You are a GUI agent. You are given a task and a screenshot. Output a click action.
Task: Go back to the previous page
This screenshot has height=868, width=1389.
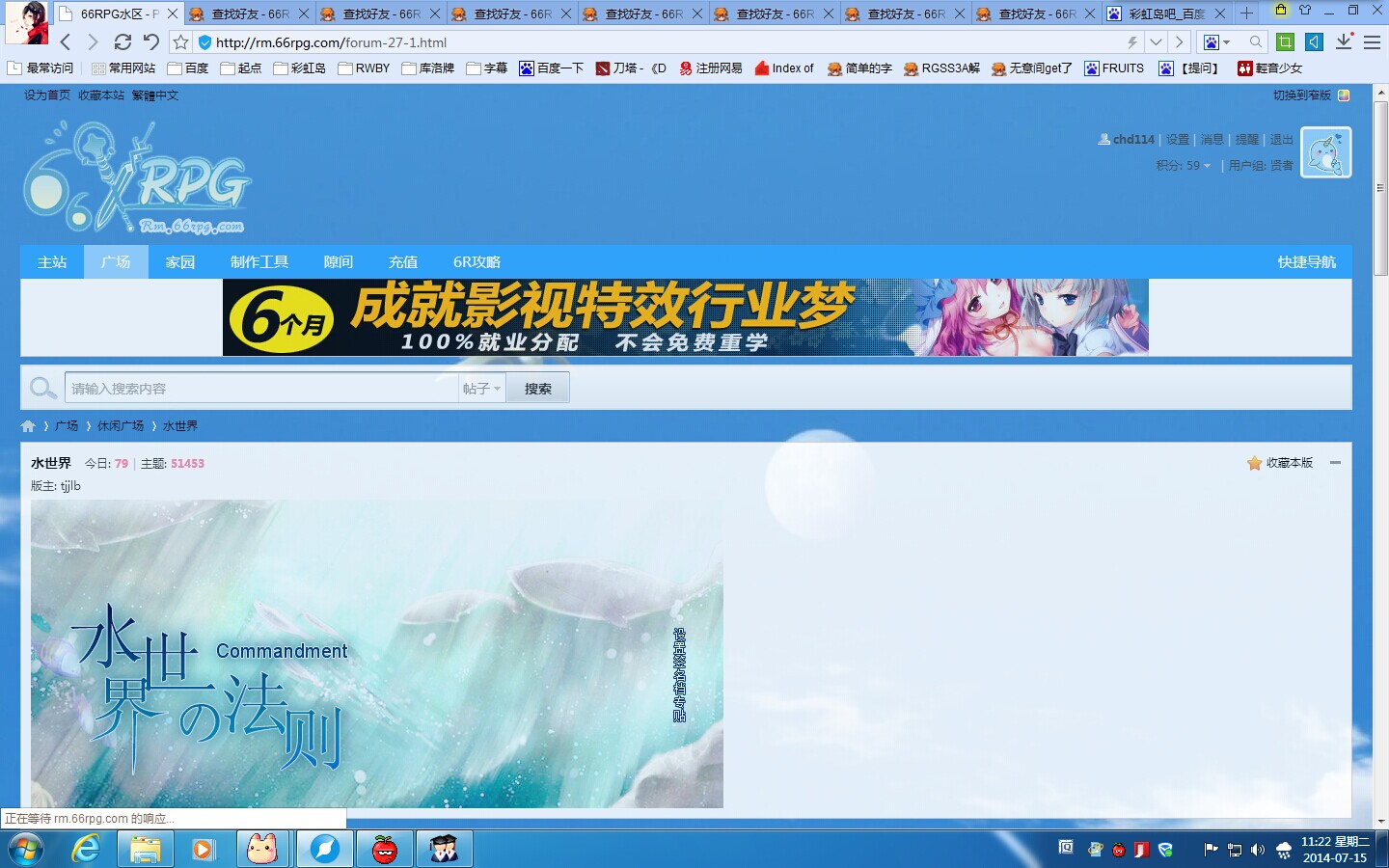tap(66, 42)
